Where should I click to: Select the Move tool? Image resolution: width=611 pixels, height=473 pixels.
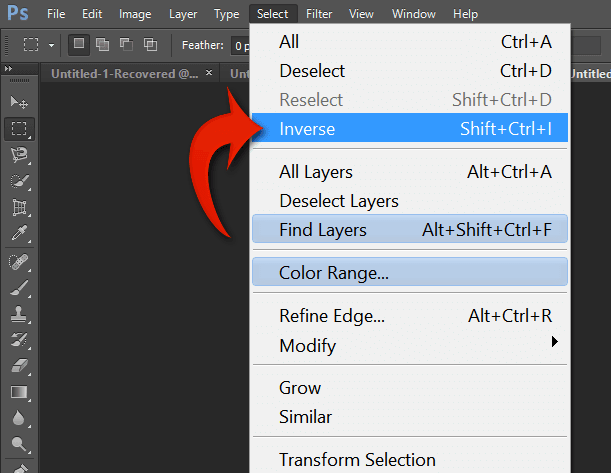pos(19,102)
